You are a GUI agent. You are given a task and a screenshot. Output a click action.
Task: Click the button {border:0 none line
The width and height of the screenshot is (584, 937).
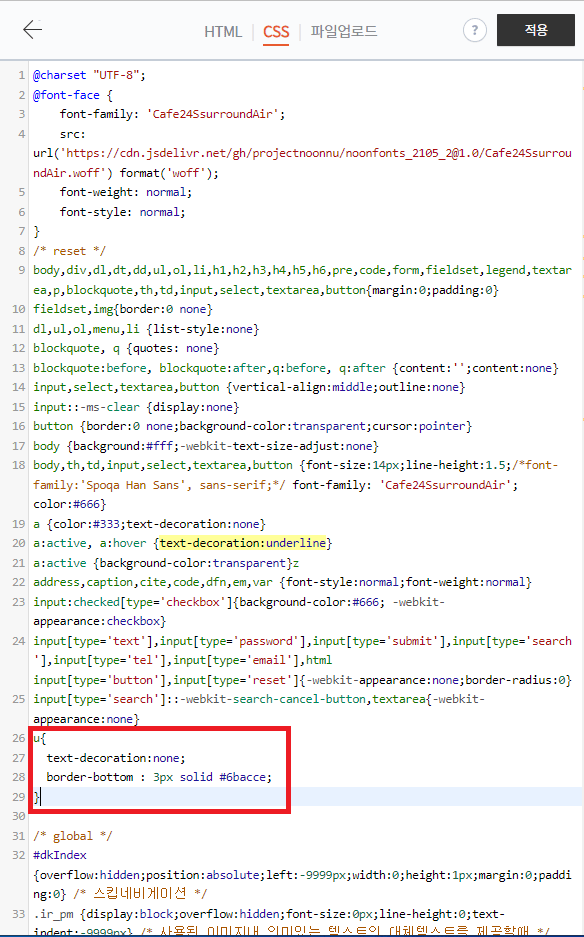pyautogui.click(x=252, y=426)
